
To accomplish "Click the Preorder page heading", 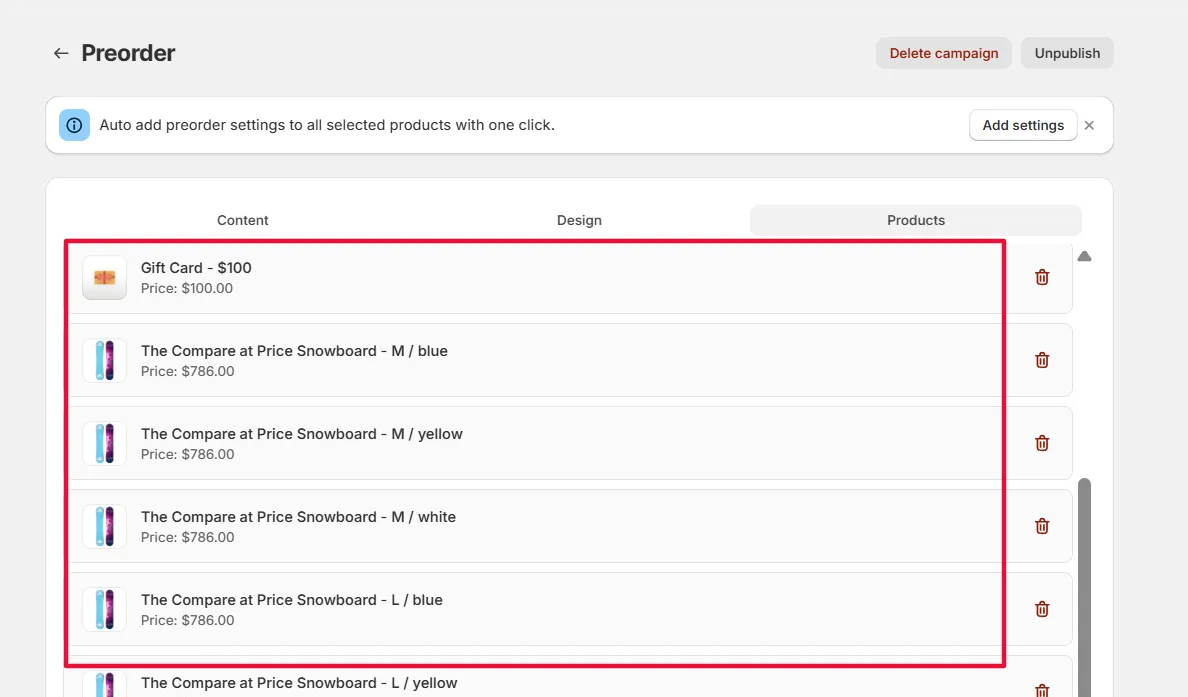I will [128, 53].
